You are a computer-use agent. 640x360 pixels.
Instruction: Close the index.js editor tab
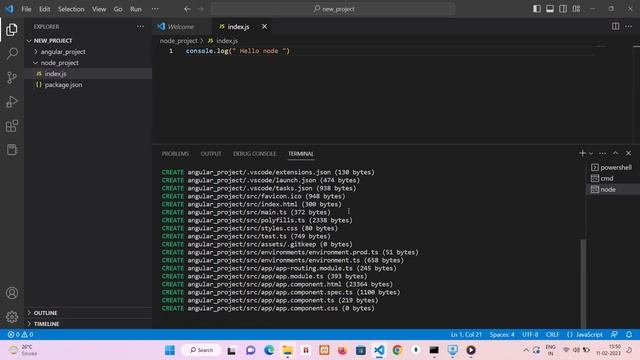click(264, 27)
